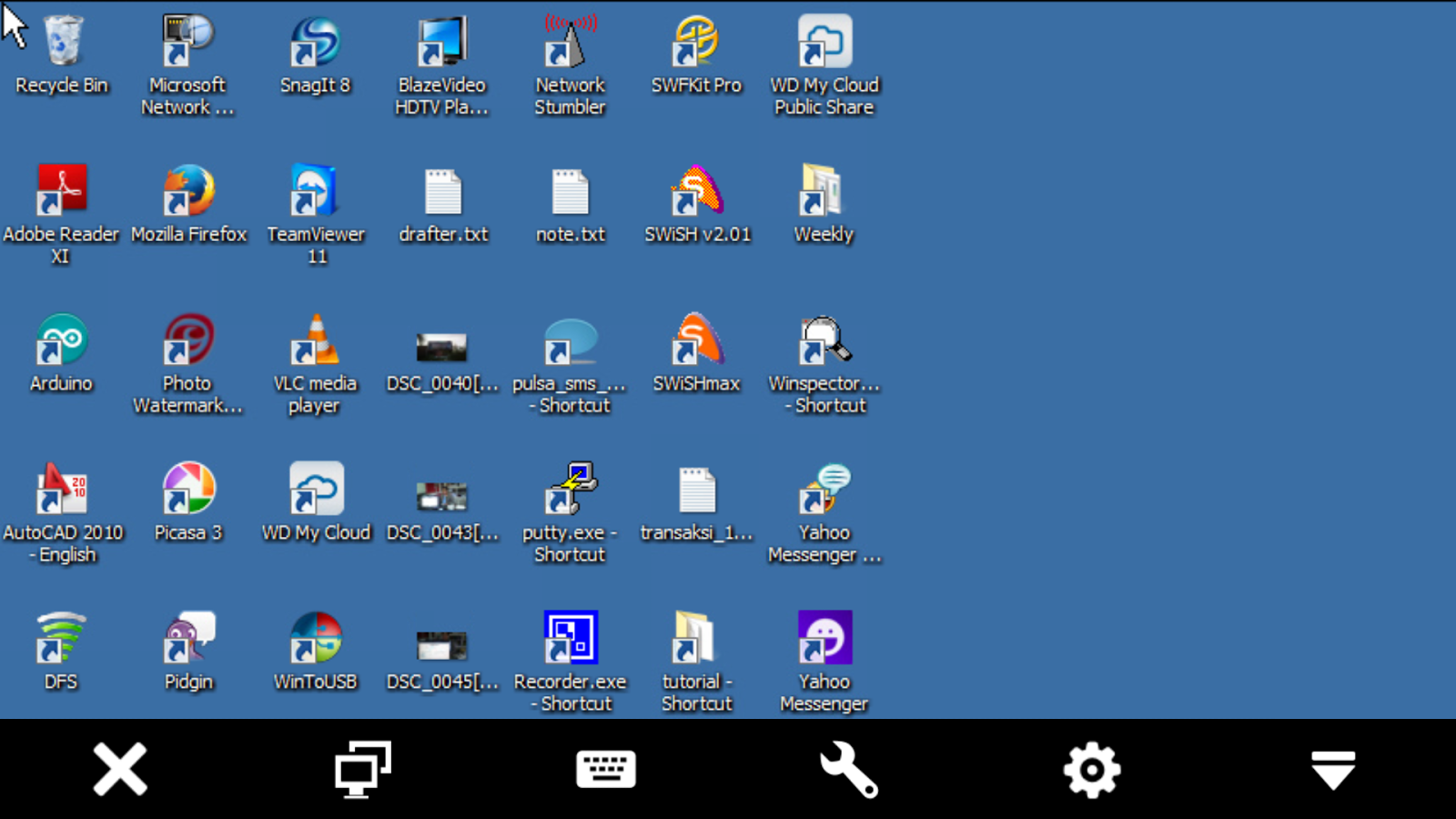Select TeamViewer 11 desktop icon

(x=315, y=191)
